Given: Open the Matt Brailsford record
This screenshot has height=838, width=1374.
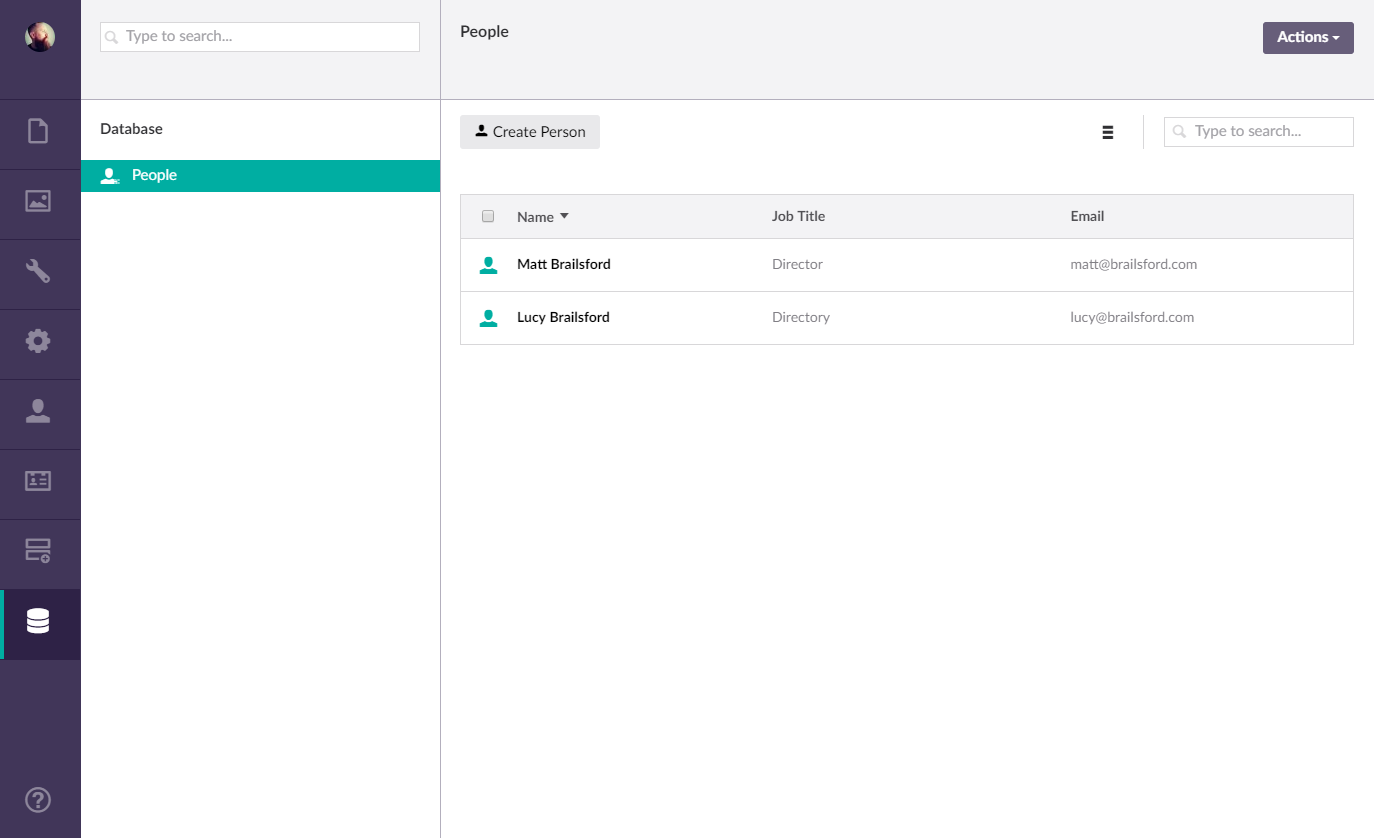Looking at the screenshot, I should [x=564, y=265].
